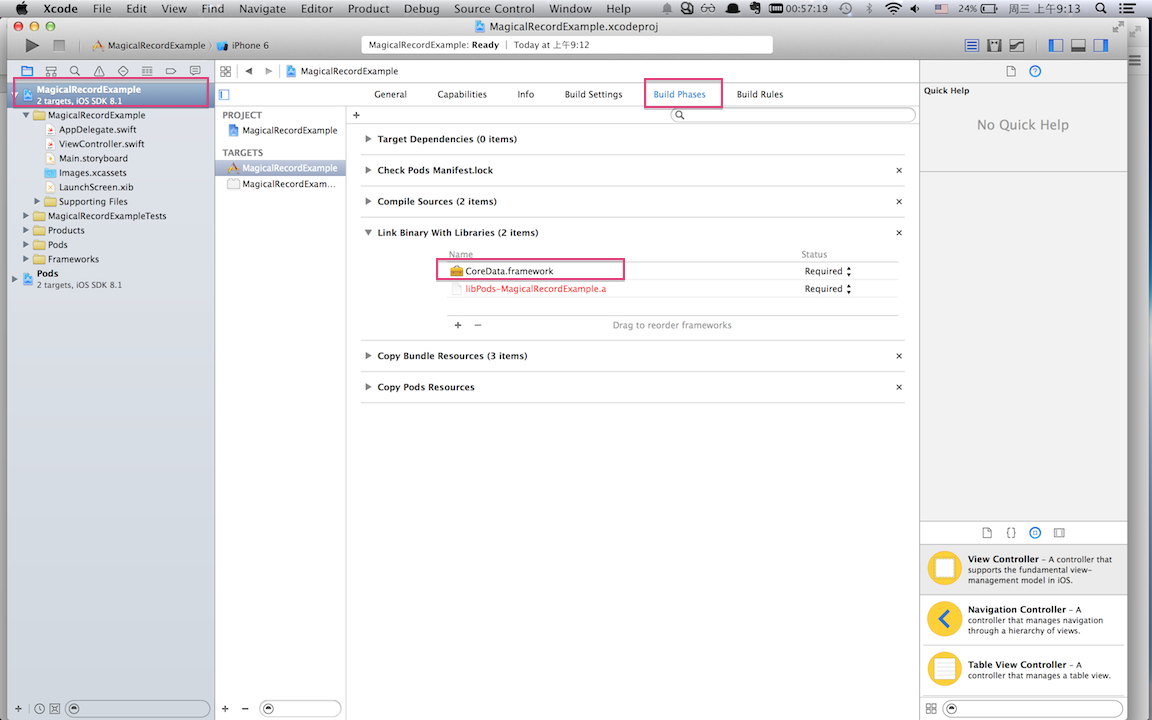Hide the project and targets list

(225, 95)
